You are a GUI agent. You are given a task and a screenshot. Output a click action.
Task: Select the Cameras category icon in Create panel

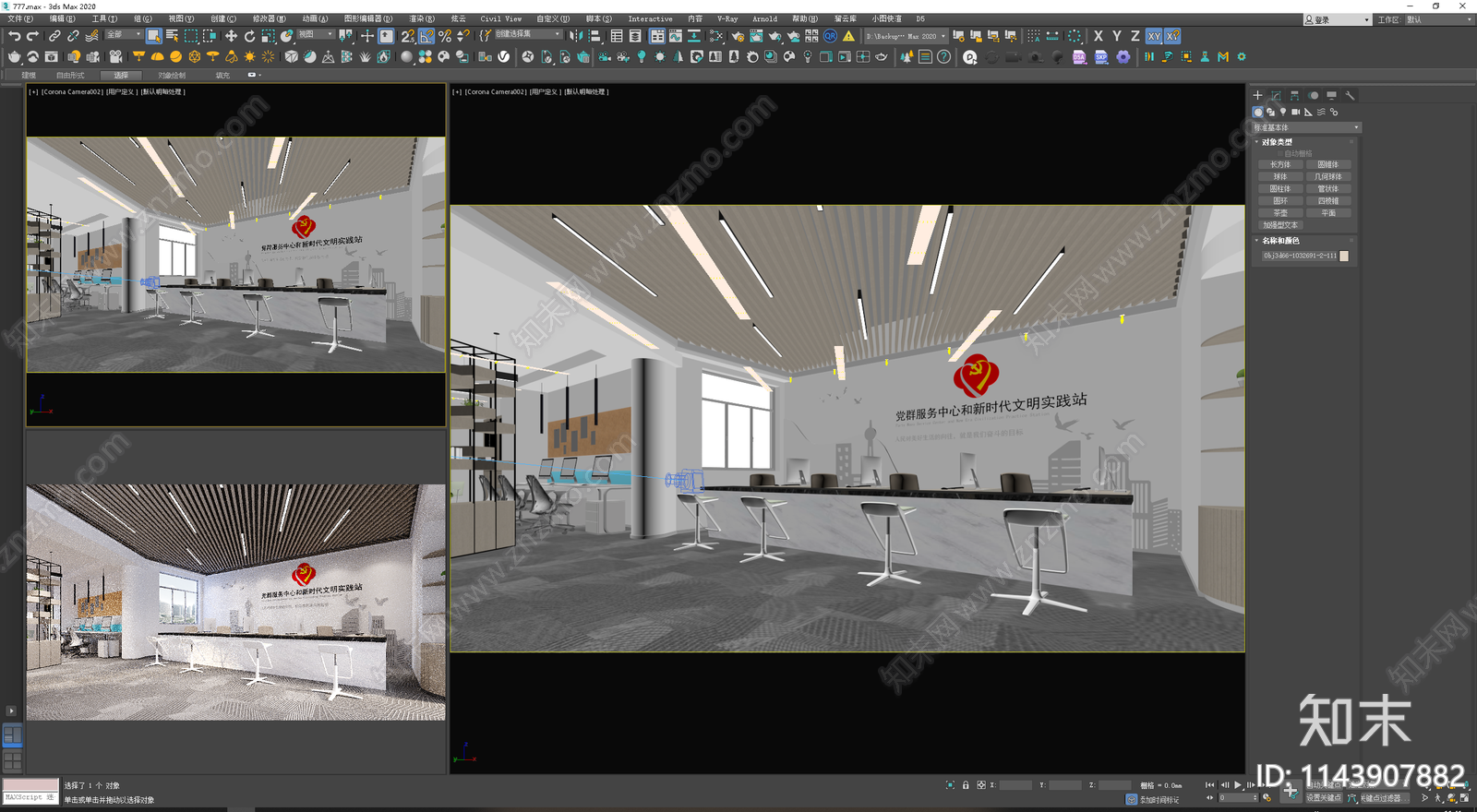click(x=1295, y=112)
